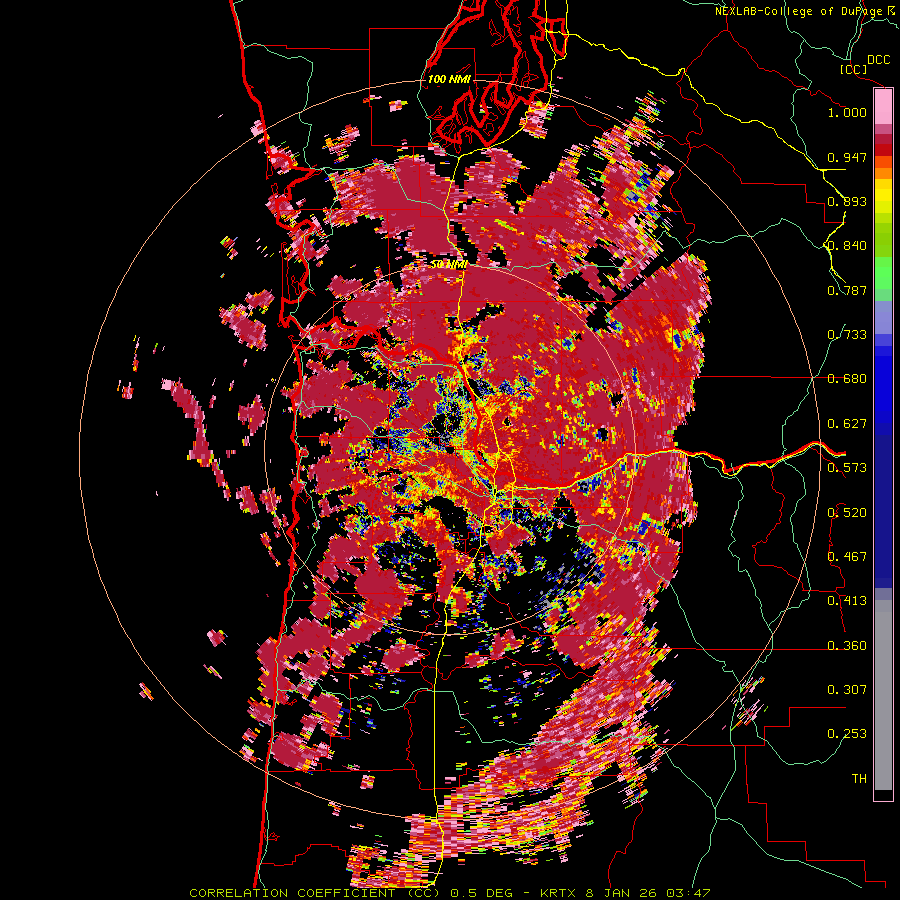Select the 0.627 color scale label

(x=847, y=424)
